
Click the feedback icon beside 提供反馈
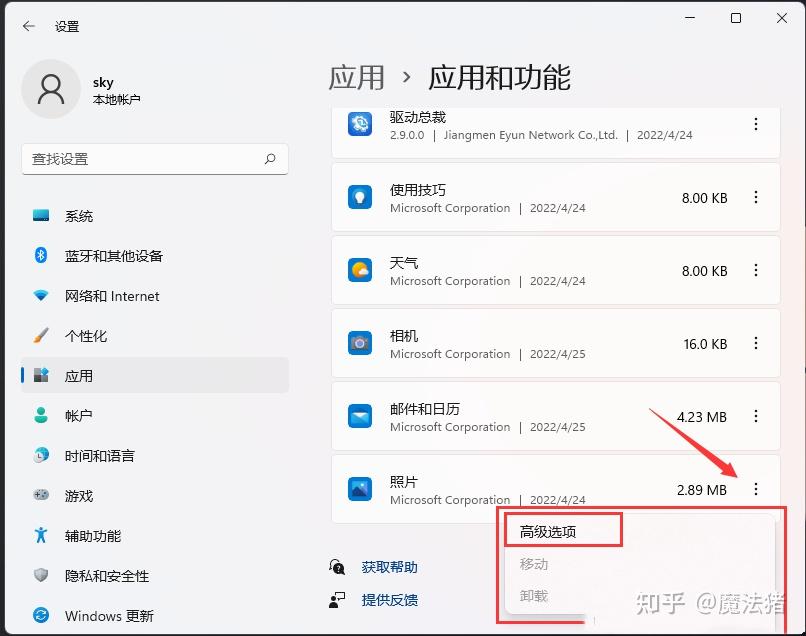click(337, 599)
